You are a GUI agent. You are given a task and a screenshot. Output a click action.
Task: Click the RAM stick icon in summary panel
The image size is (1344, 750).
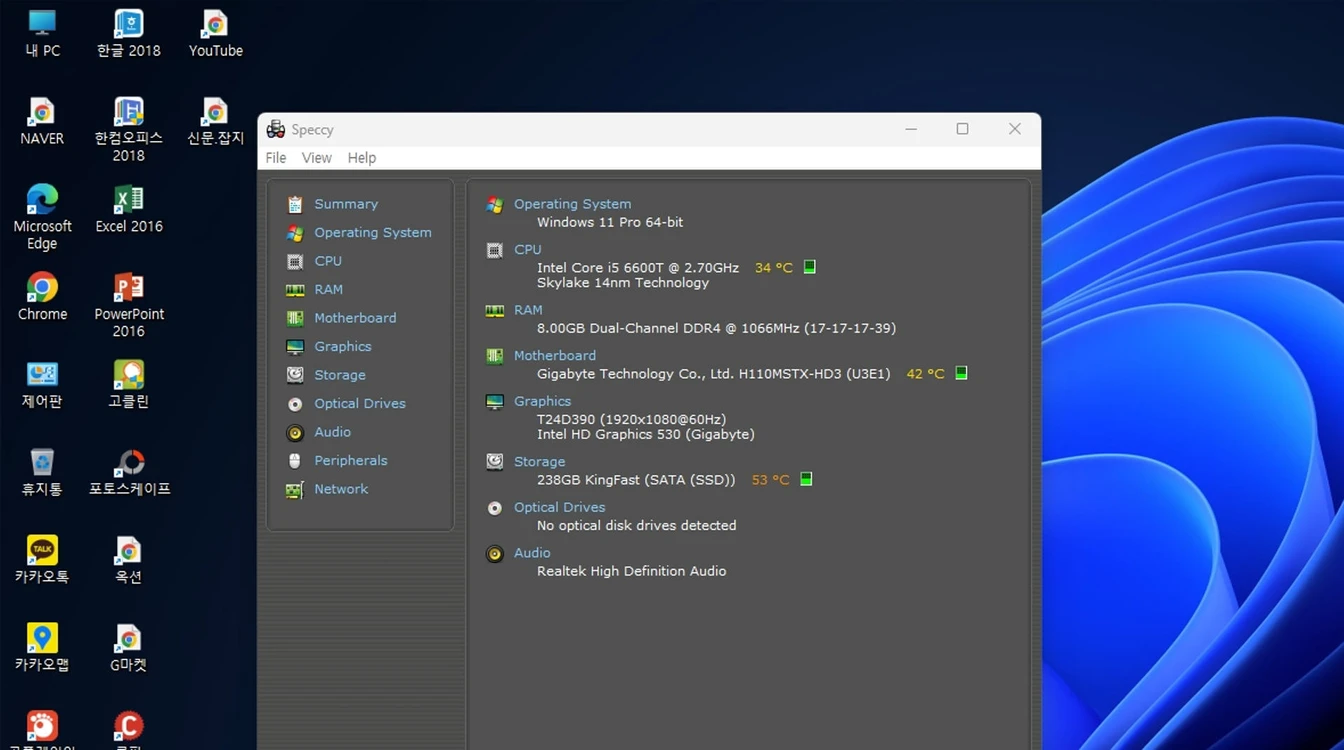point(494,310)
